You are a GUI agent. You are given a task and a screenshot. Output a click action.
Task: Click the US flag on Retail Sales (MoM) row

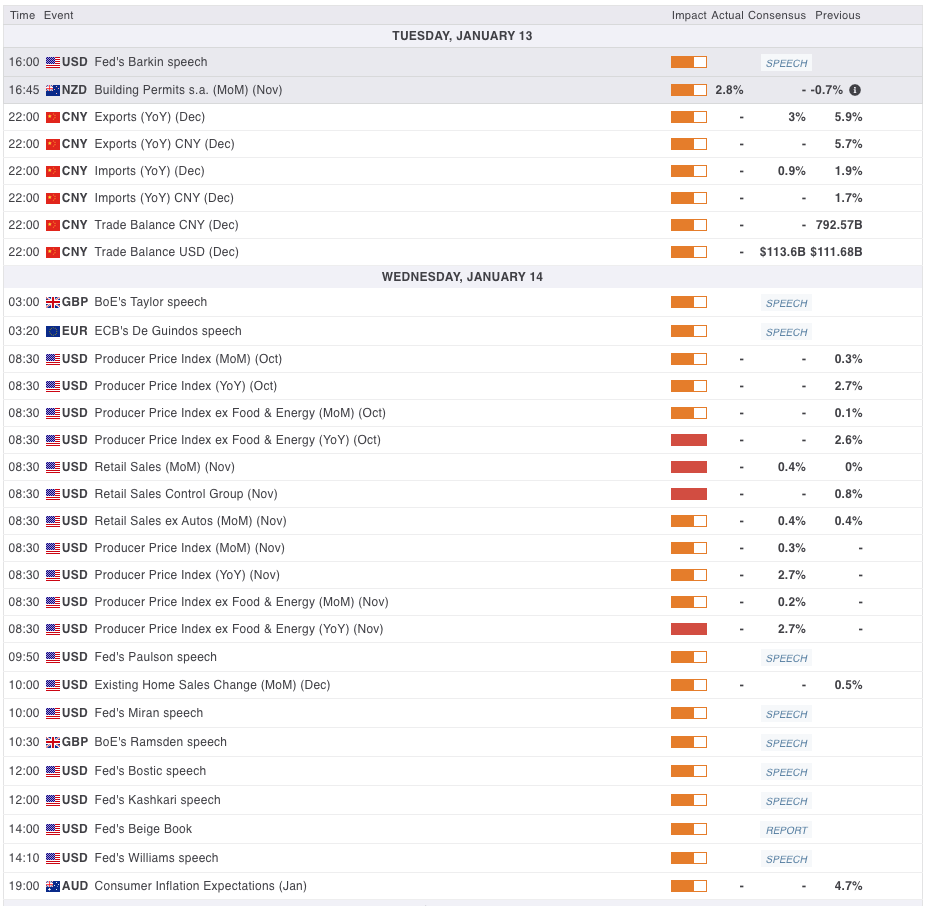tap(53, 467)
